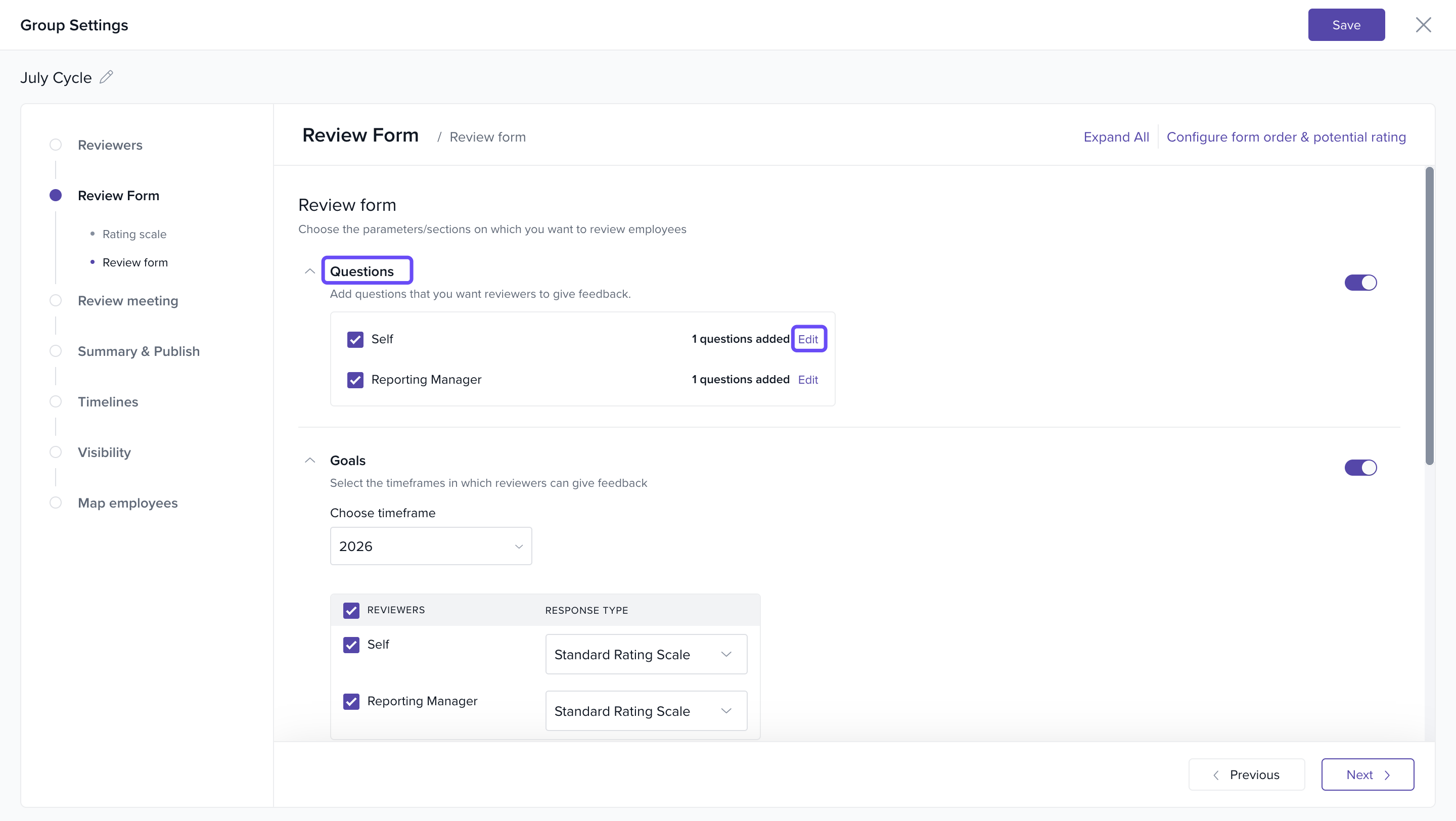The width and height of the screenshot is (1456, 821).
Task: Click the Expand All link
Action: [x=1116, y=138]
